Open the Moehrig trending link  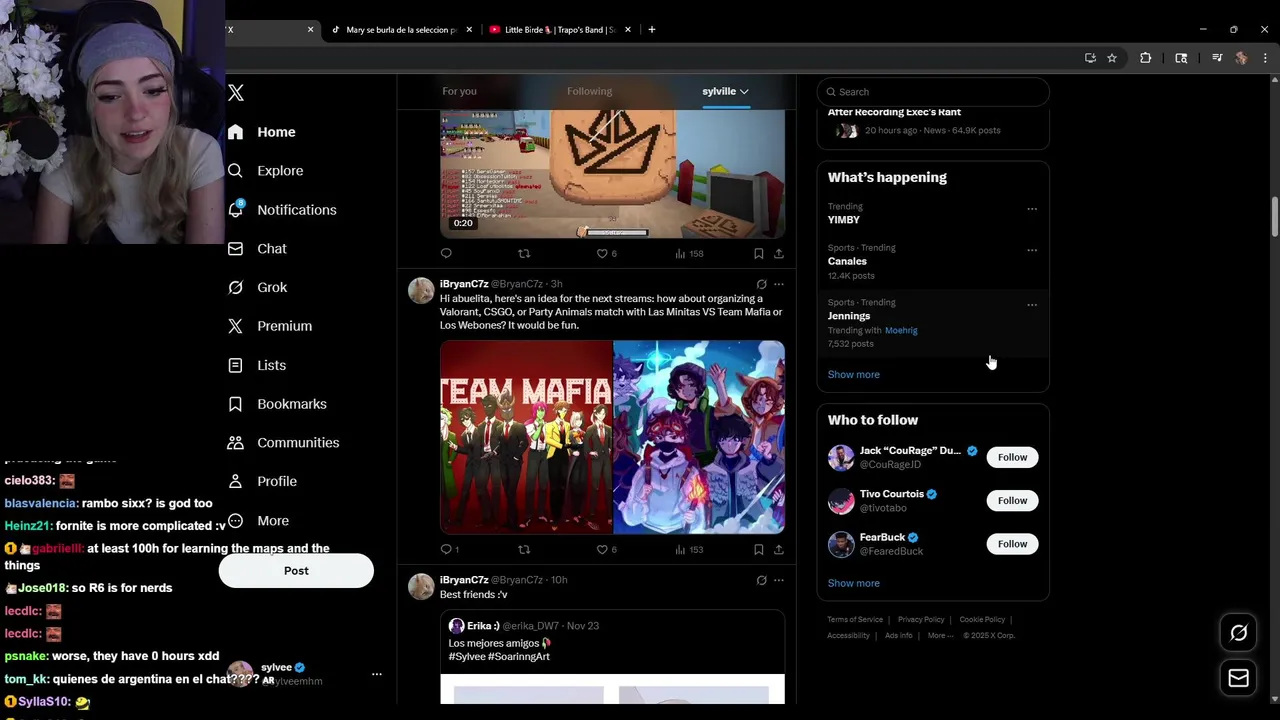click(901, 330)
